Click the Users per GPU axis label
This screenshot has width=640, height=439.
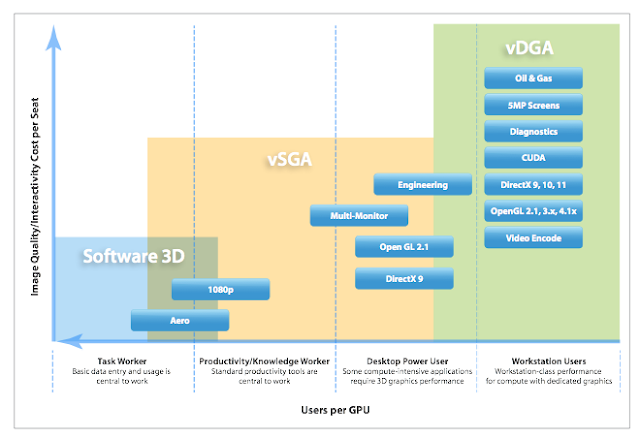(335, 410)
